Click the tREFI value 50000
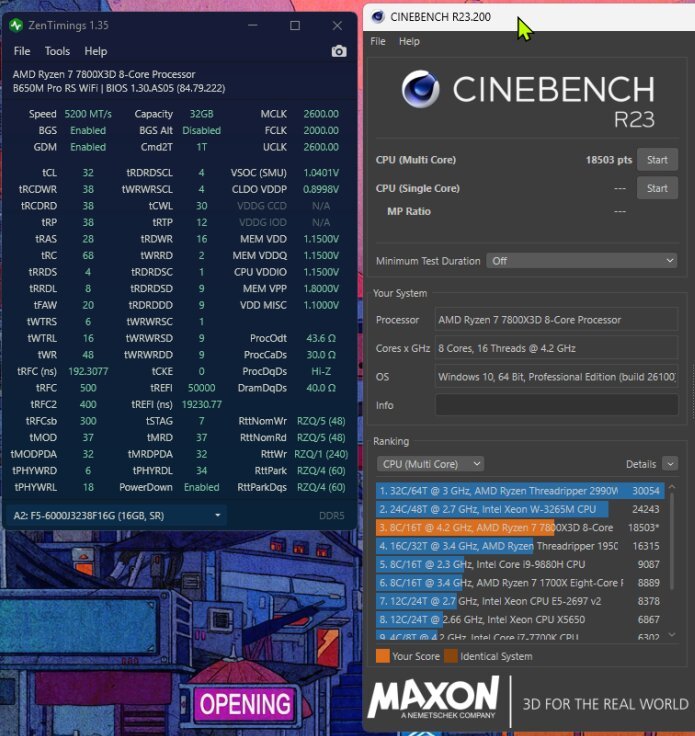Image resolution: width=695 pixels, height=736 pixels. pos(202,388)
